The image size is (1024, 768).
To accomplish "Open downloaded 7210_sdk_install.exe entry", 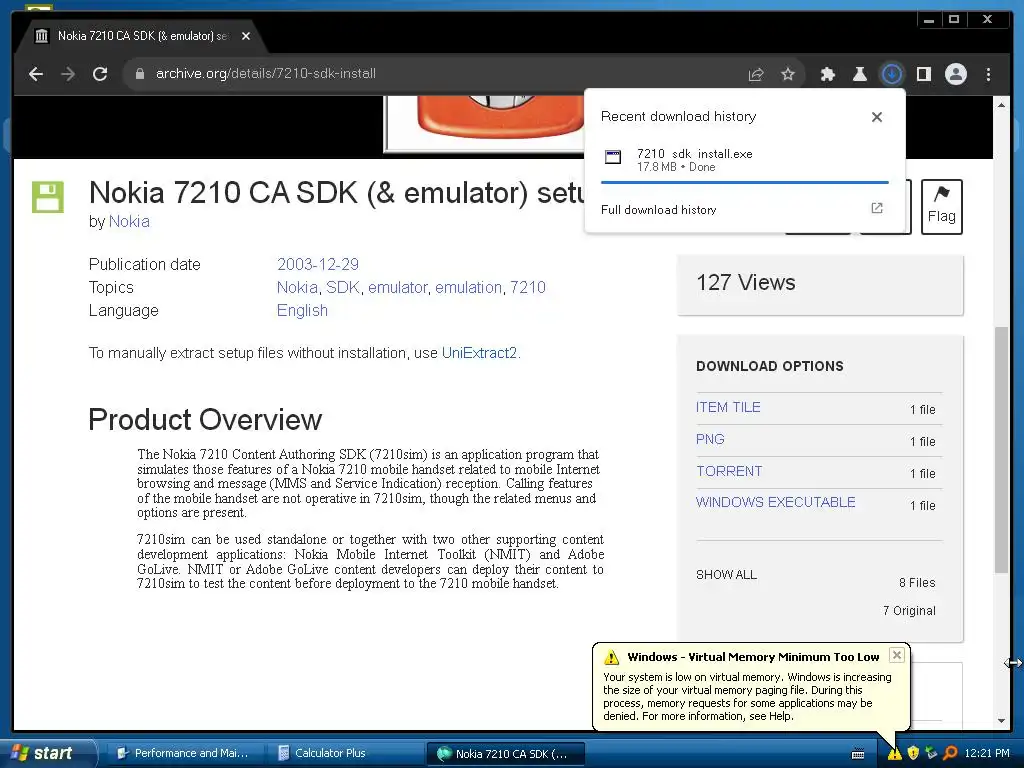I will click(744, 159).
